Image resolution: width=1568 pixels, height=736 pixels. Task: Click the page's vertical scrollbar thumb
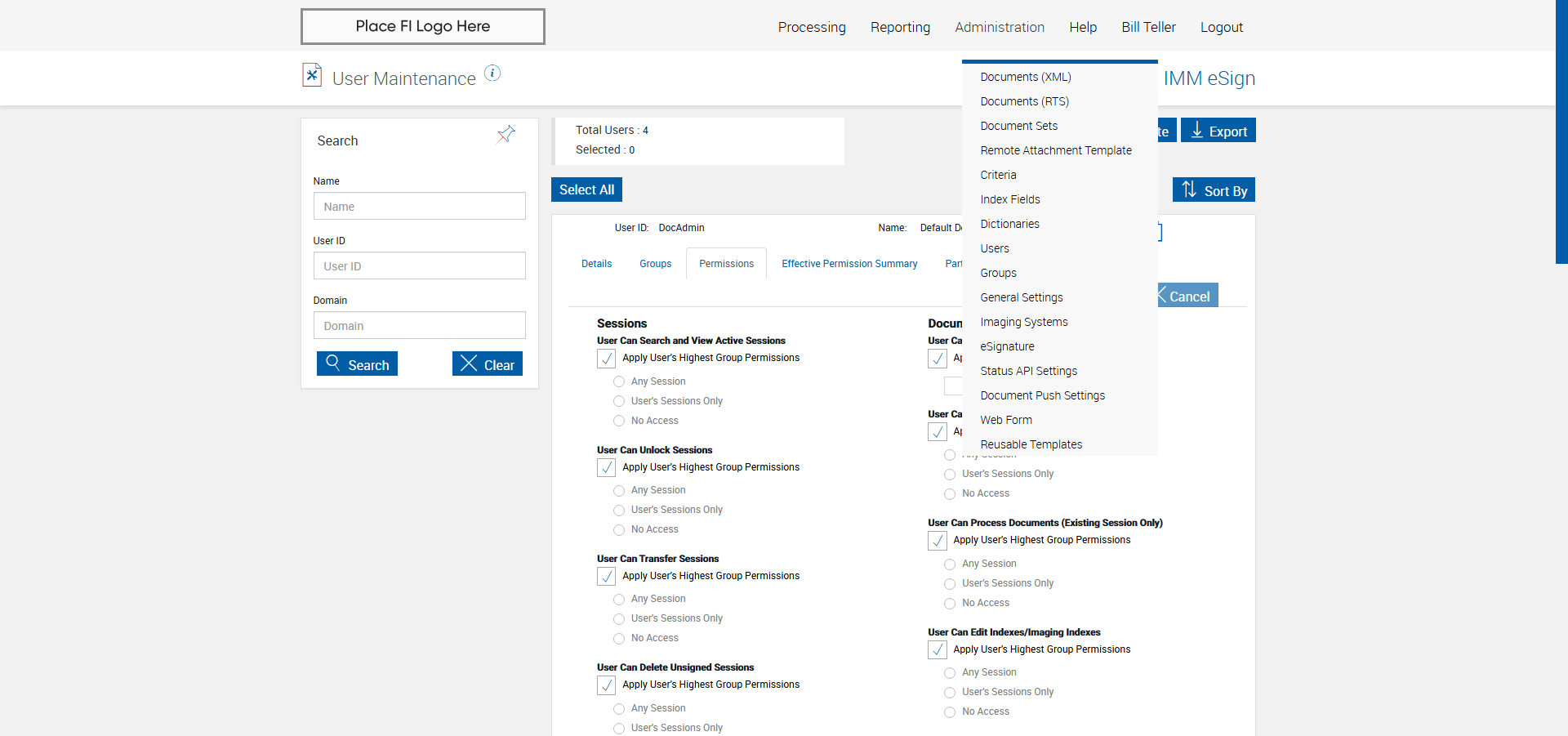click(x=1561, y=131)
